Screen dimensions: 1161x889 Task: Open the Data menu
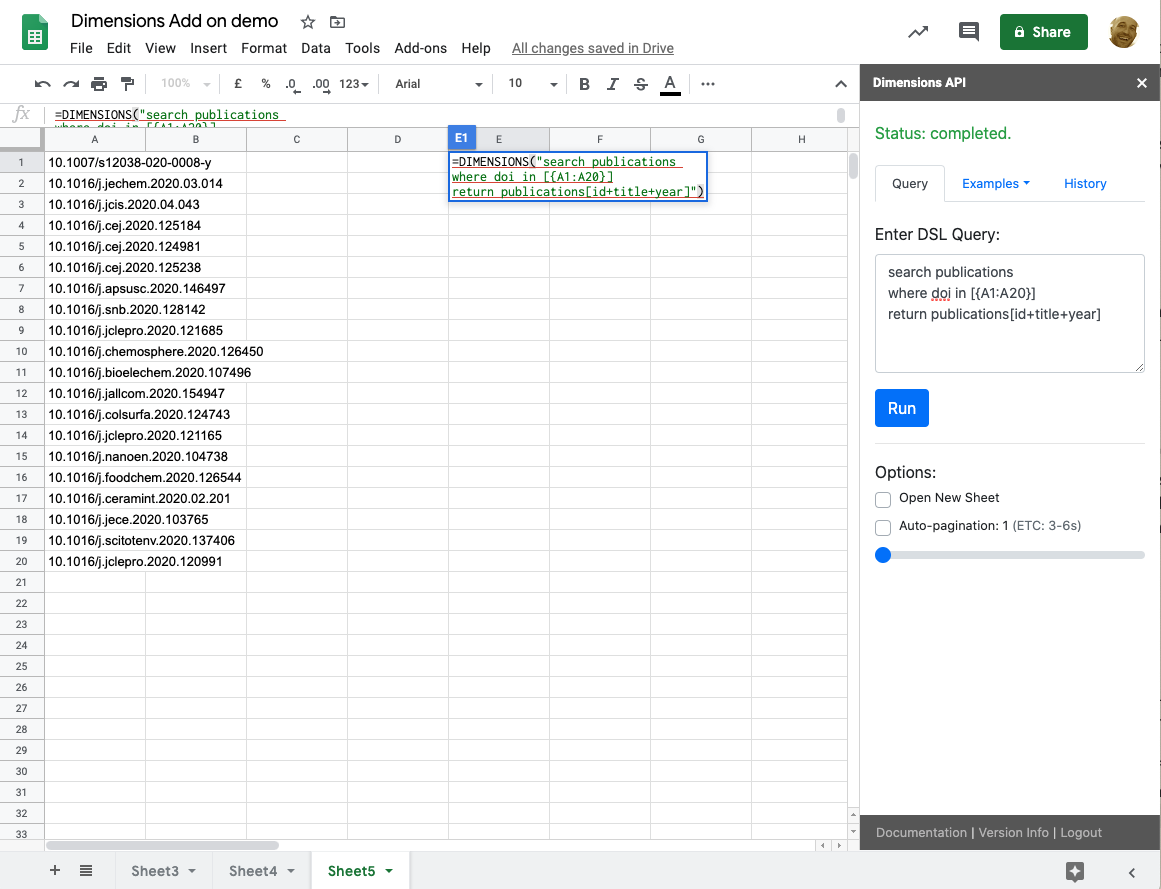pyautogui.click(x=315, y=48)
